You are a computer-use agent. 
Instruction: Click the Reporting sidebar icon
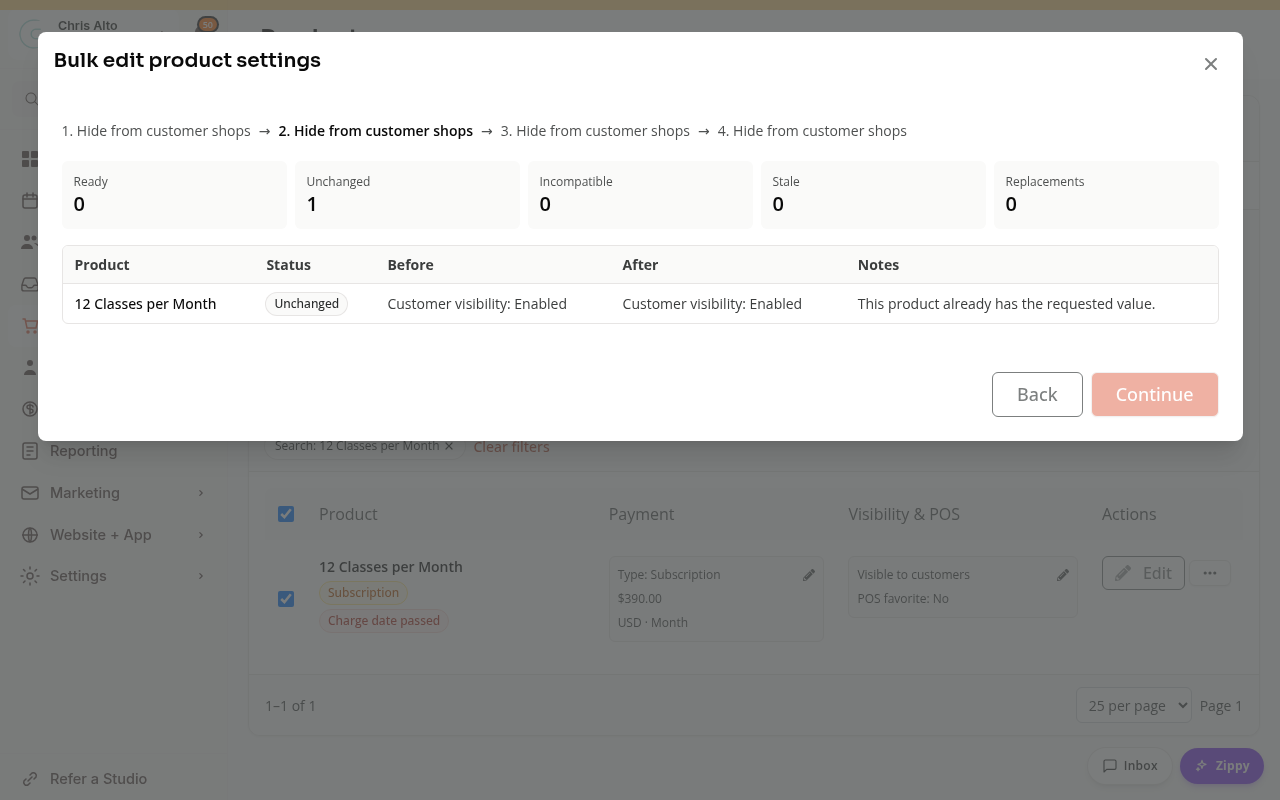point(30,451)
